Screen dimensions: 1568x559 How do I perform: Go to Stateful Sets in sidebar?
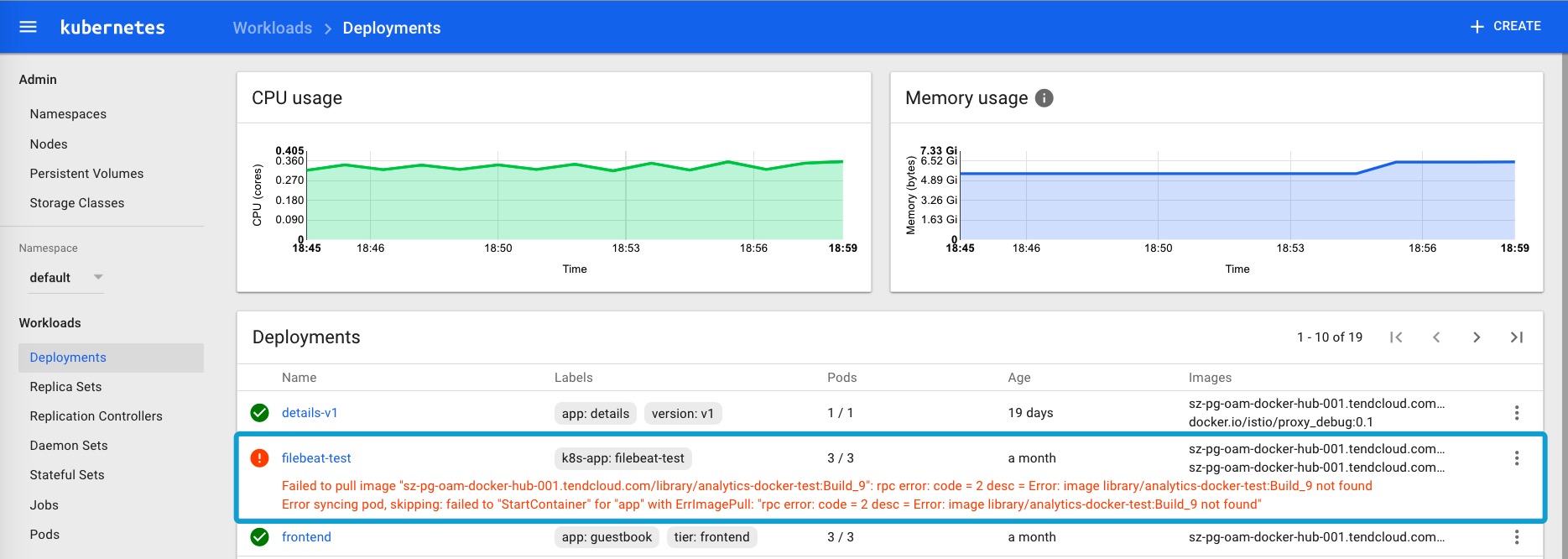coord(67,475)
